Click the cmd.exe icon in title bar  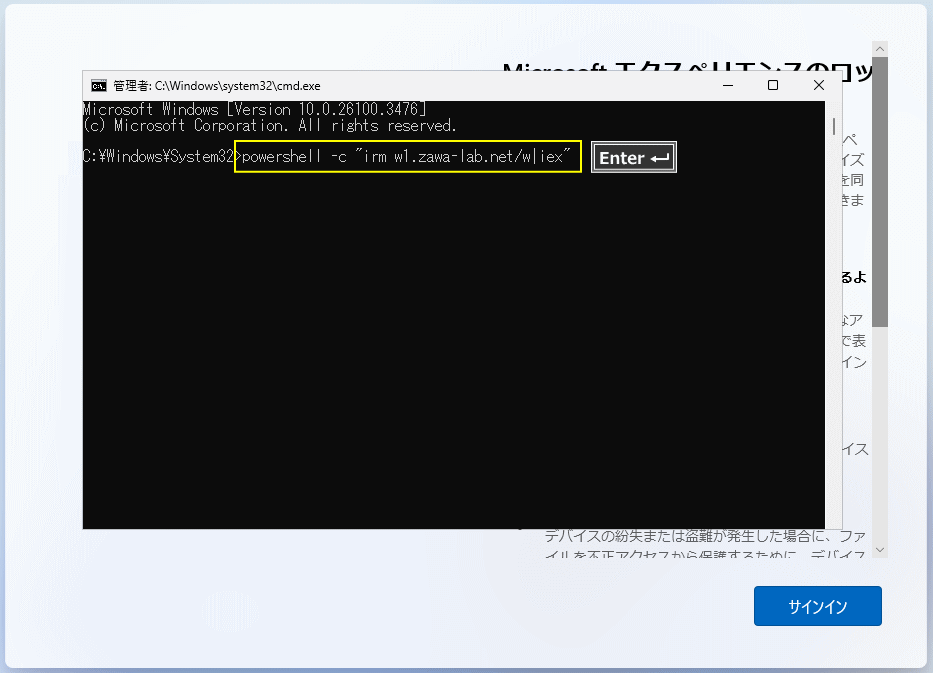[99, 86]
